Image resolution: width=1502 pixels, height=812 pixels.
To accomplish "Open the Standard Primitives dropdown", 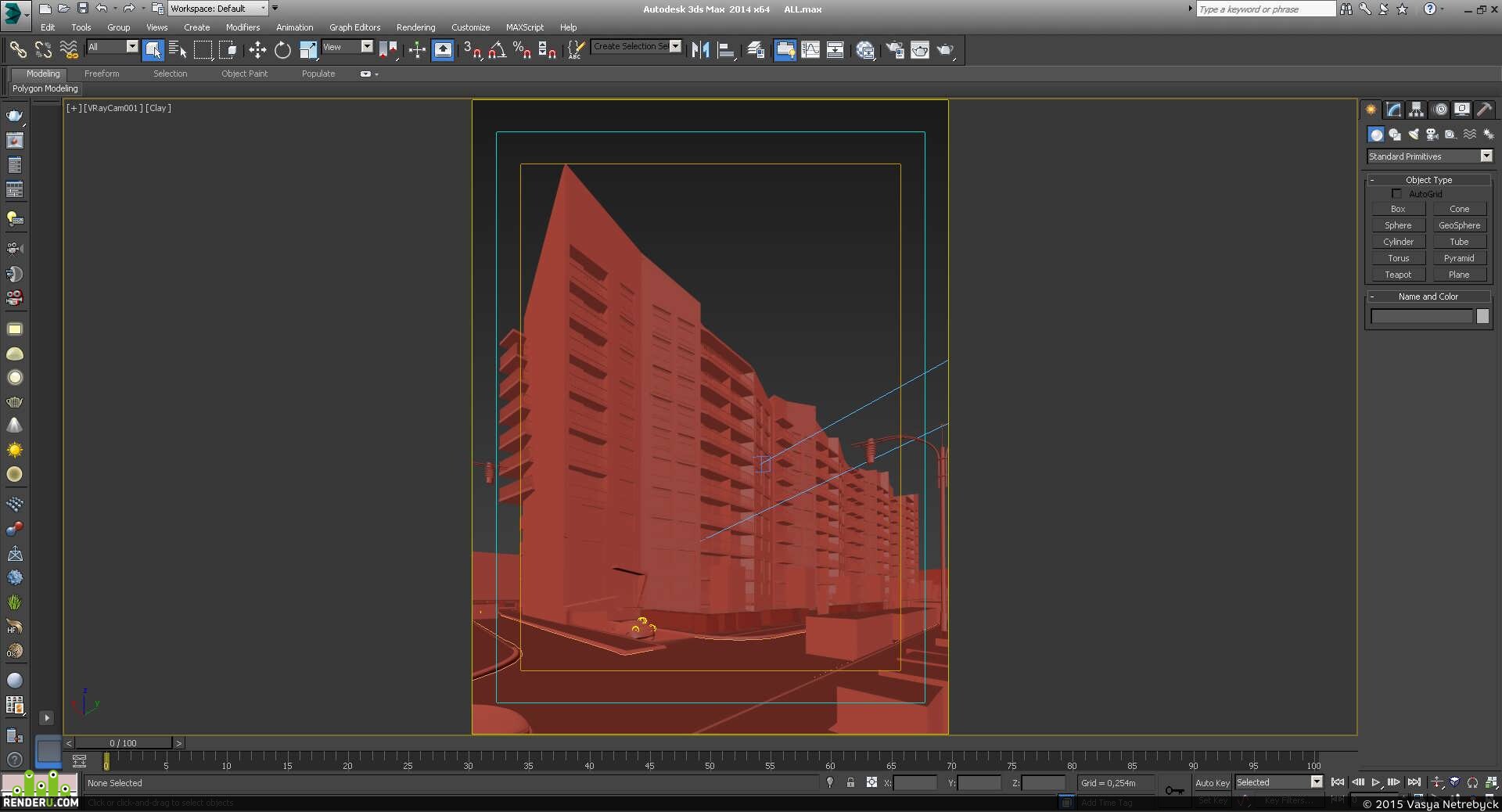I will [1429, 156].
